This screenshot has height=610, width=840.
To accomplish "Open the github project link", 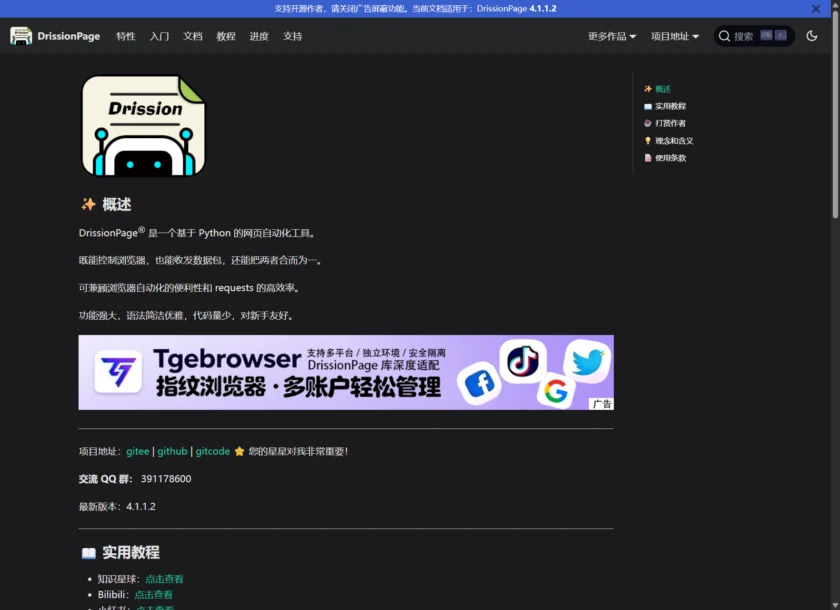I will (x=171, y=451).
